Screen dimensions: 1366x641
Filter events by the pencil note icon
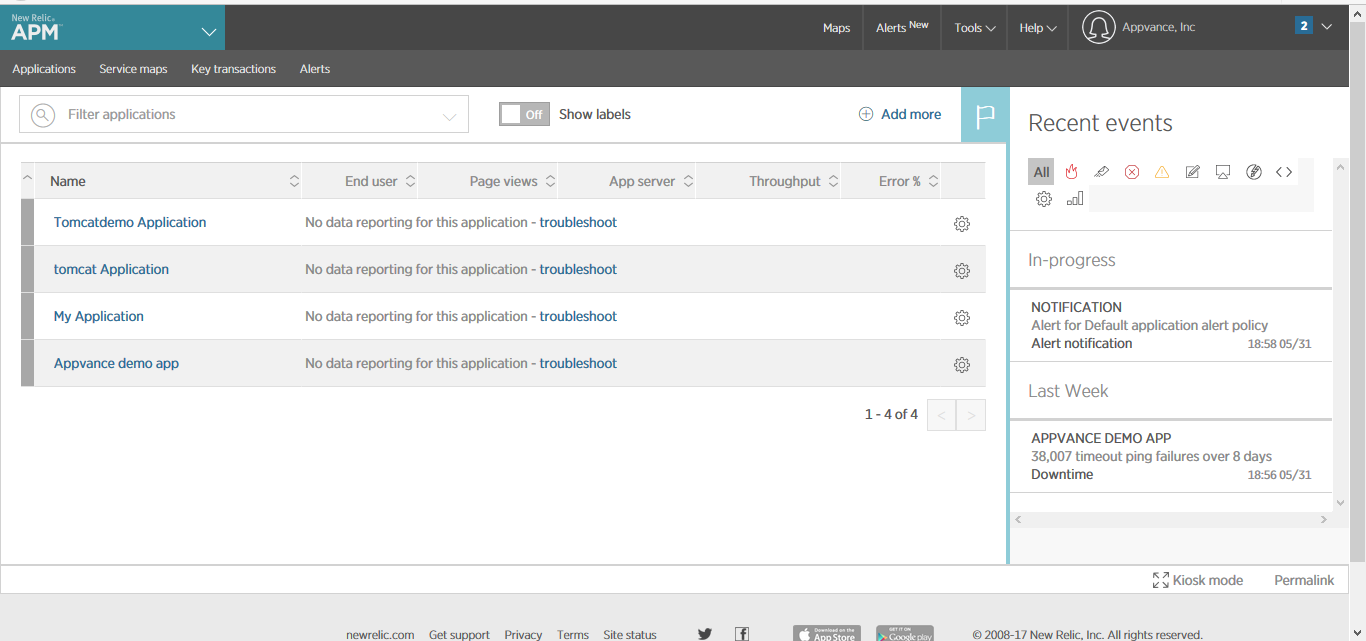coord(1192,172)
